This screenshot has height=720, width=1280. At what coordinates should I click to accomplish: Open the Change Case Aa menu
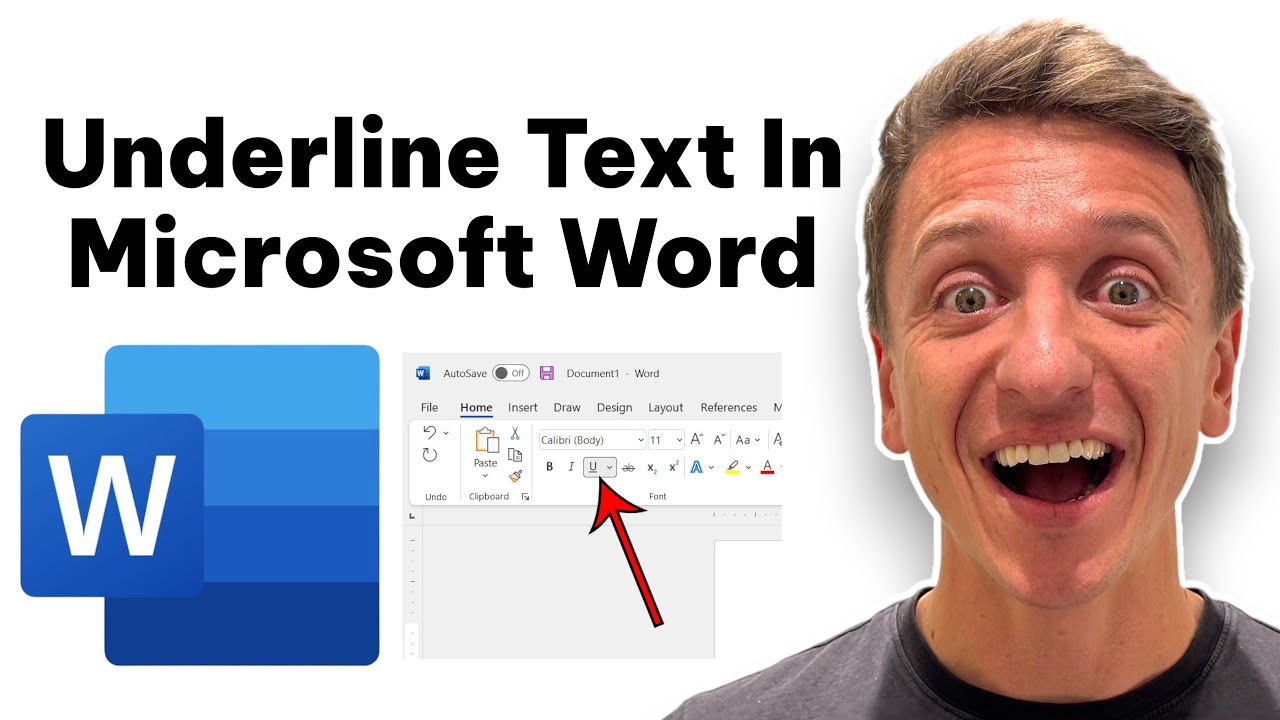748,440
